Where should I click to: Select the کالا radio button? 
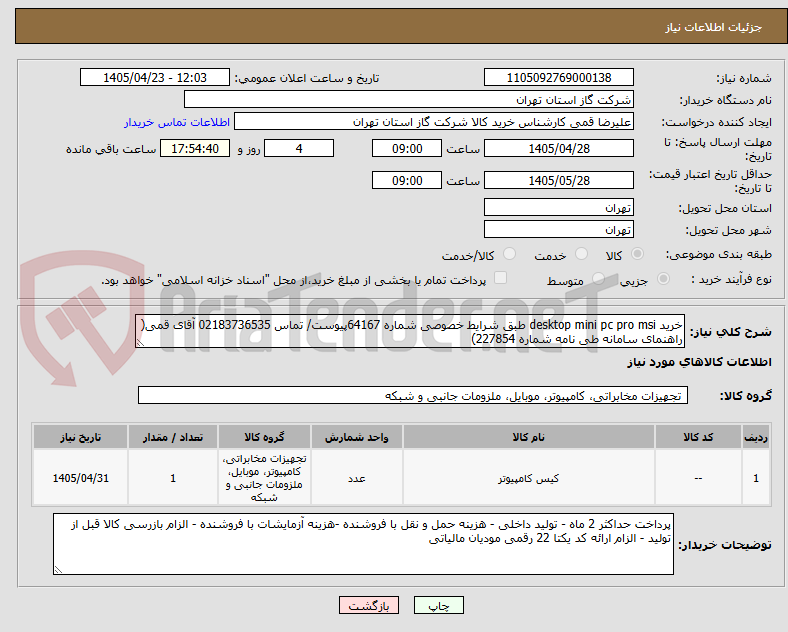click(x=637, y=254)
